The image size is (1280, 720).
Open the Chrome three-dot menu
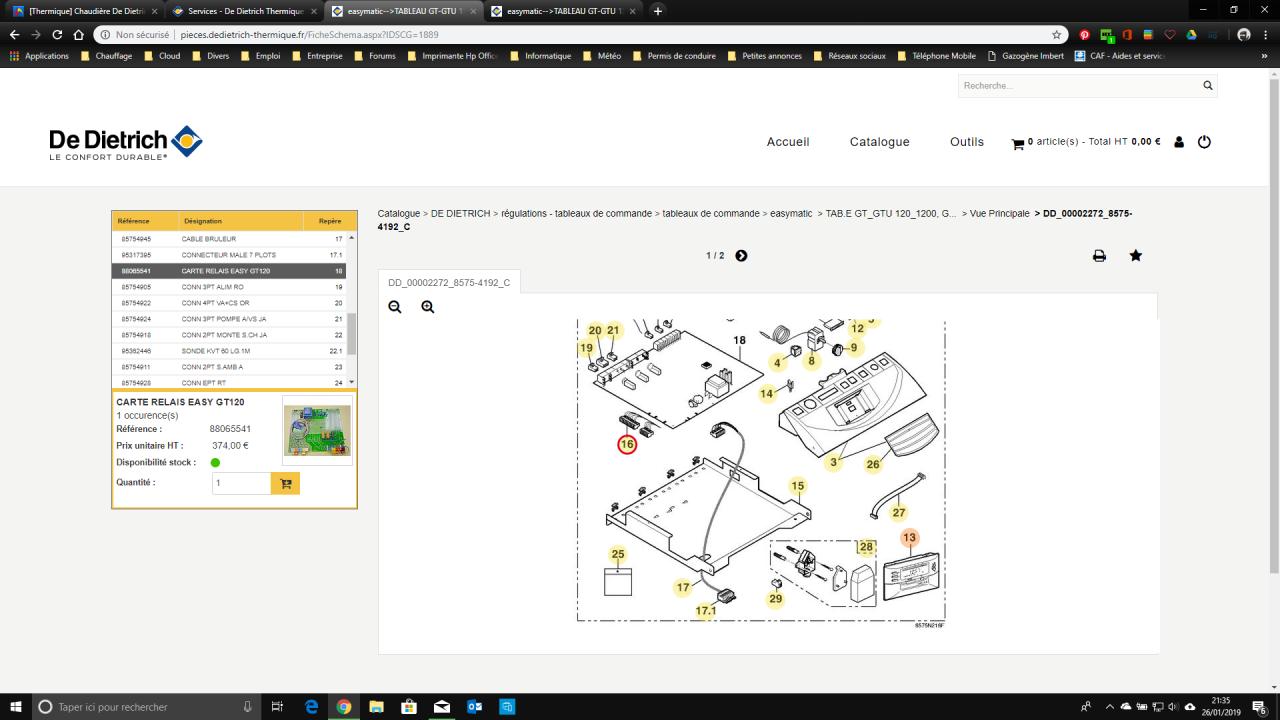click(x=1266, y=34)
